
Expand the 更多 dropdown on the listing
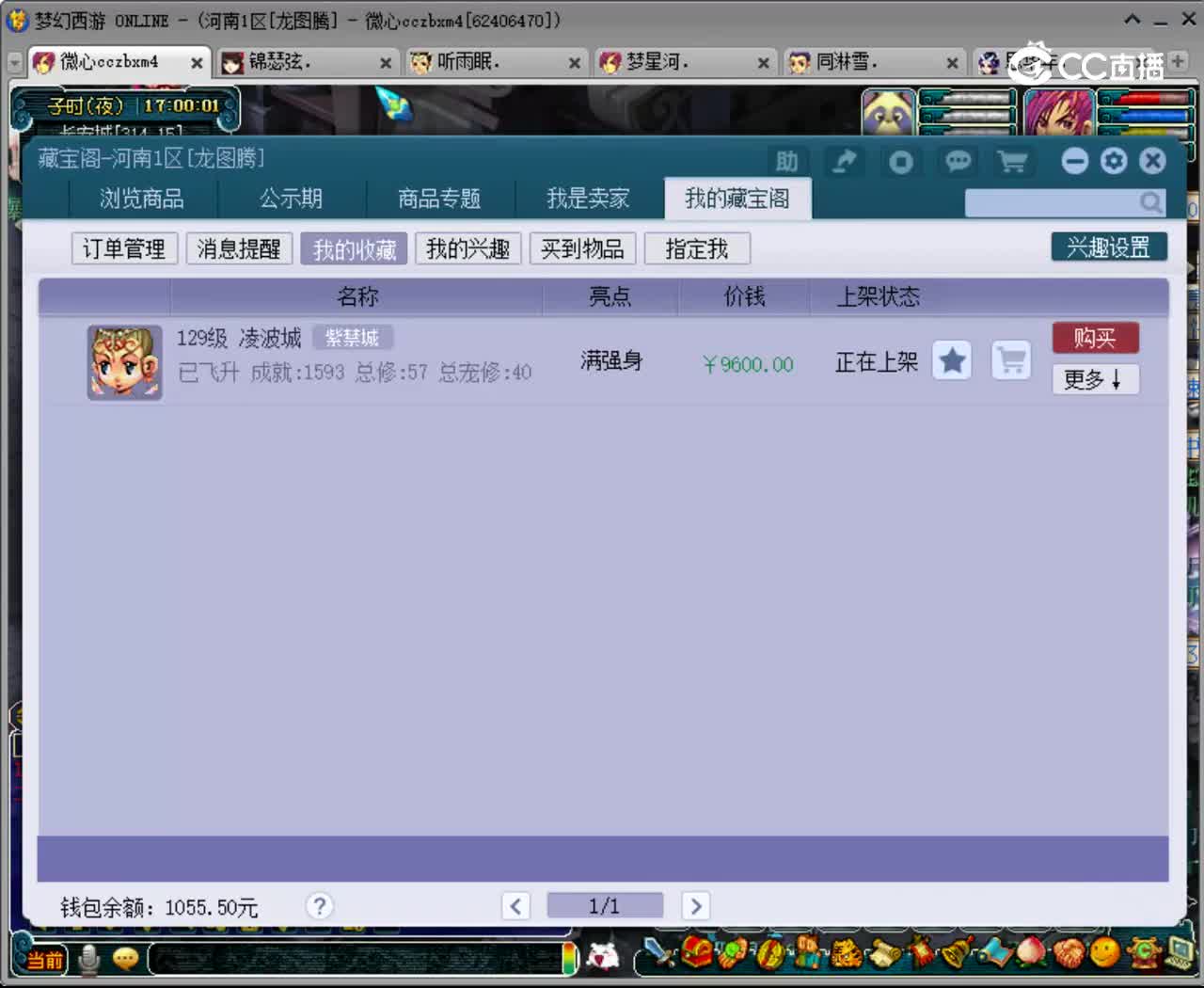coord(1095,379)
